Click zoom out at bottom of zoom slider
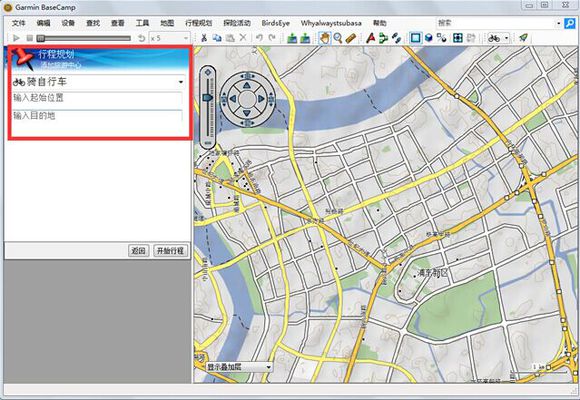Screen dimensions: 580x400 pyautogui.click(x=208, y=143)
